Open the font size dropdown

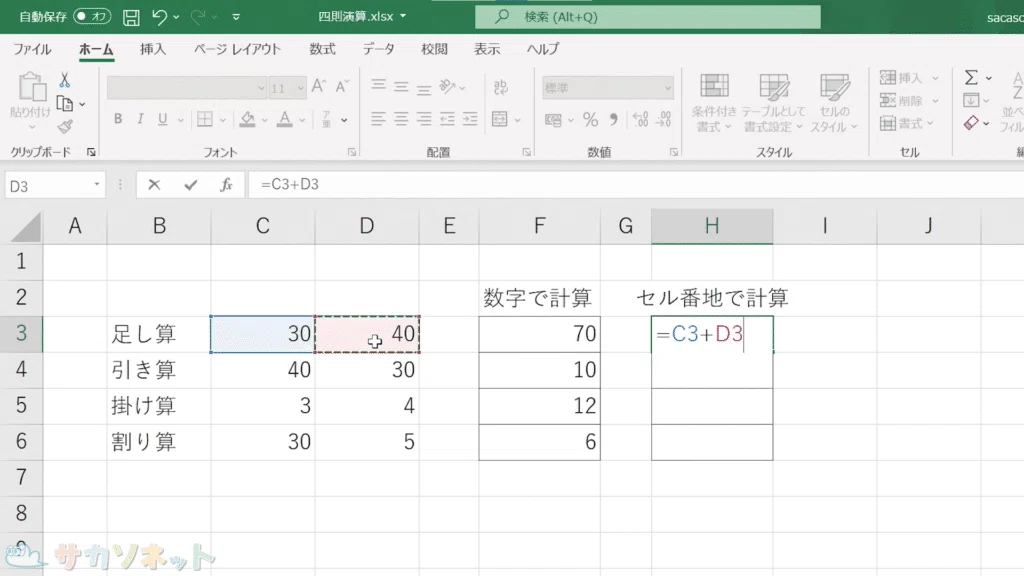(300, 88)
